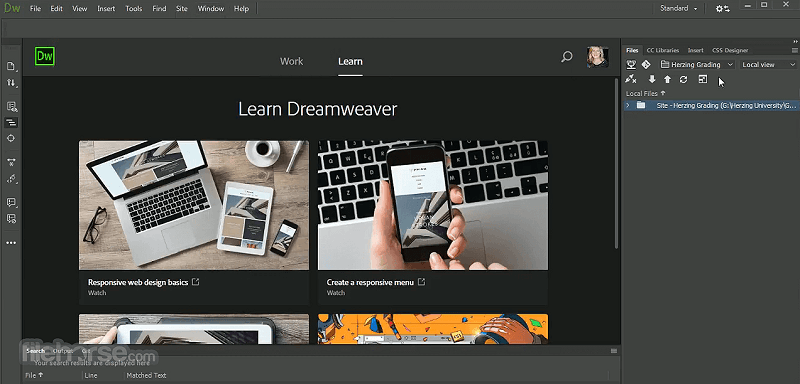The width and height of the screenshot is (800, 384).
Task: Click Synchronize refresh icon in Files panel
Action: (684, 79)
